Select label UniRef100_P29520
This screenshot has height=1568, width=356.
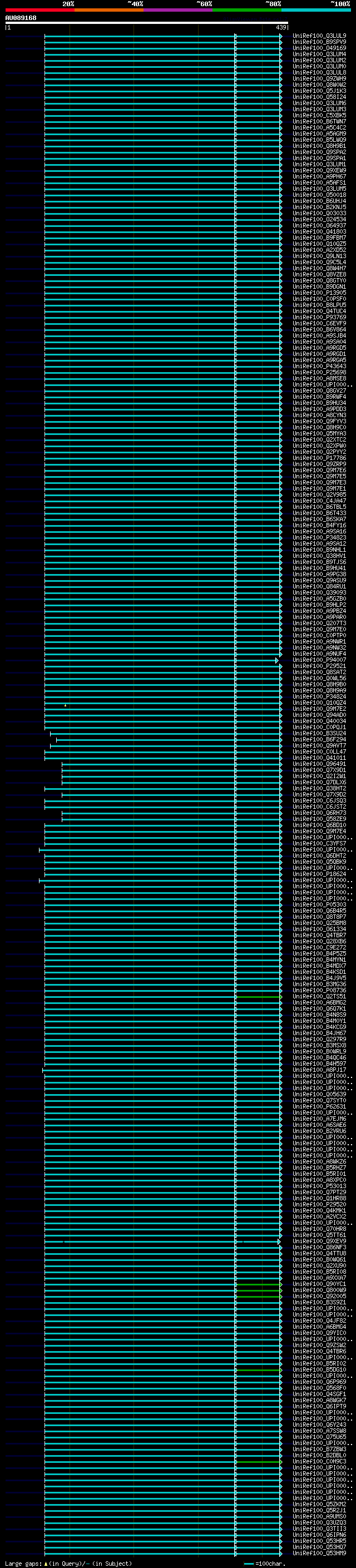point(319,1205)
